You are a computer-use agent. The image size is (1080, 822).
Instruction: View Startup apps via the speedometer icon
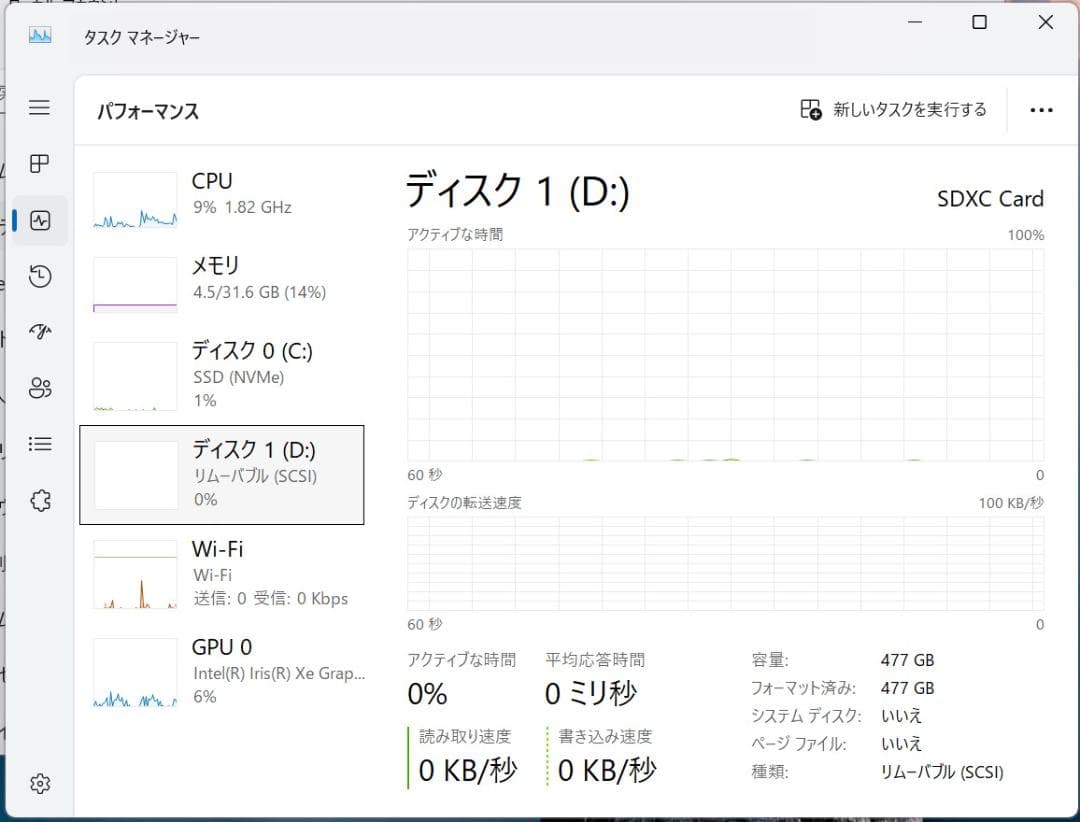click(x=40, y=332)
